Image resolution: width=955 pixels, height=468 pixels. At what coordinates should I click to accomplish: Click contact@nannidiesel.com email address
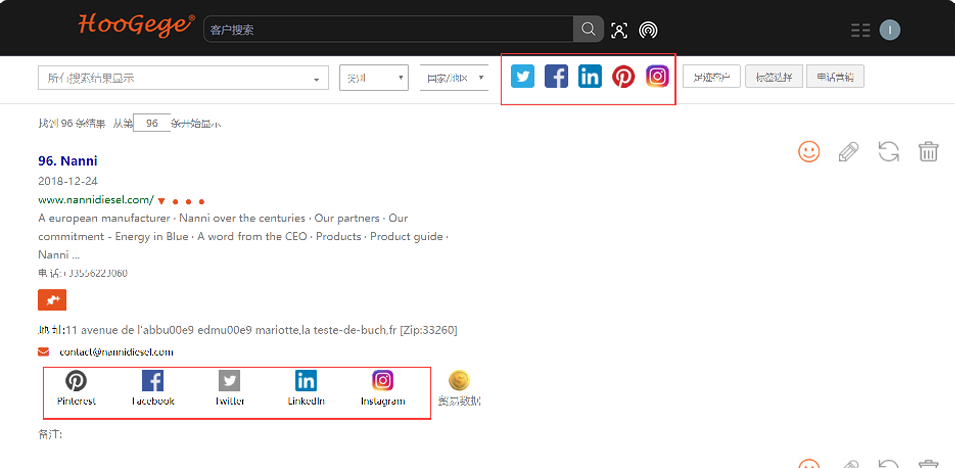click(116, 352)
